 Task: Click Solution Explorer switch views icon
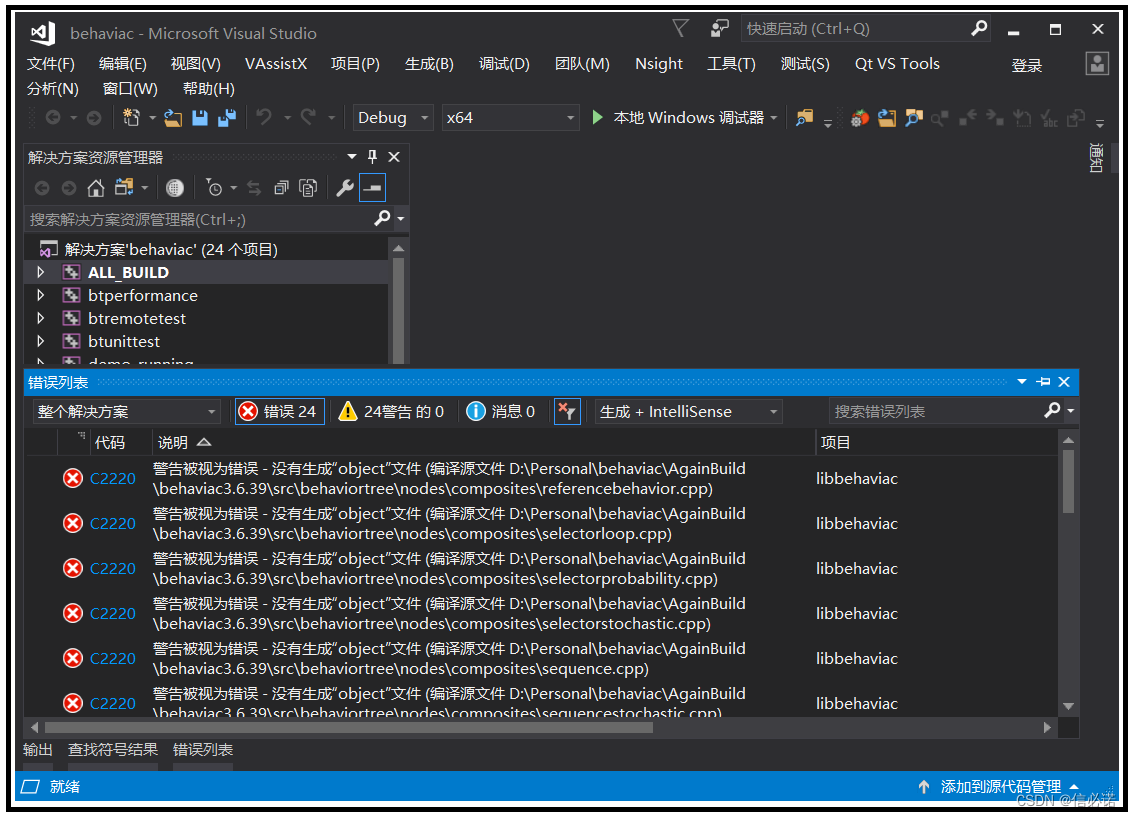tap(124, 188)
